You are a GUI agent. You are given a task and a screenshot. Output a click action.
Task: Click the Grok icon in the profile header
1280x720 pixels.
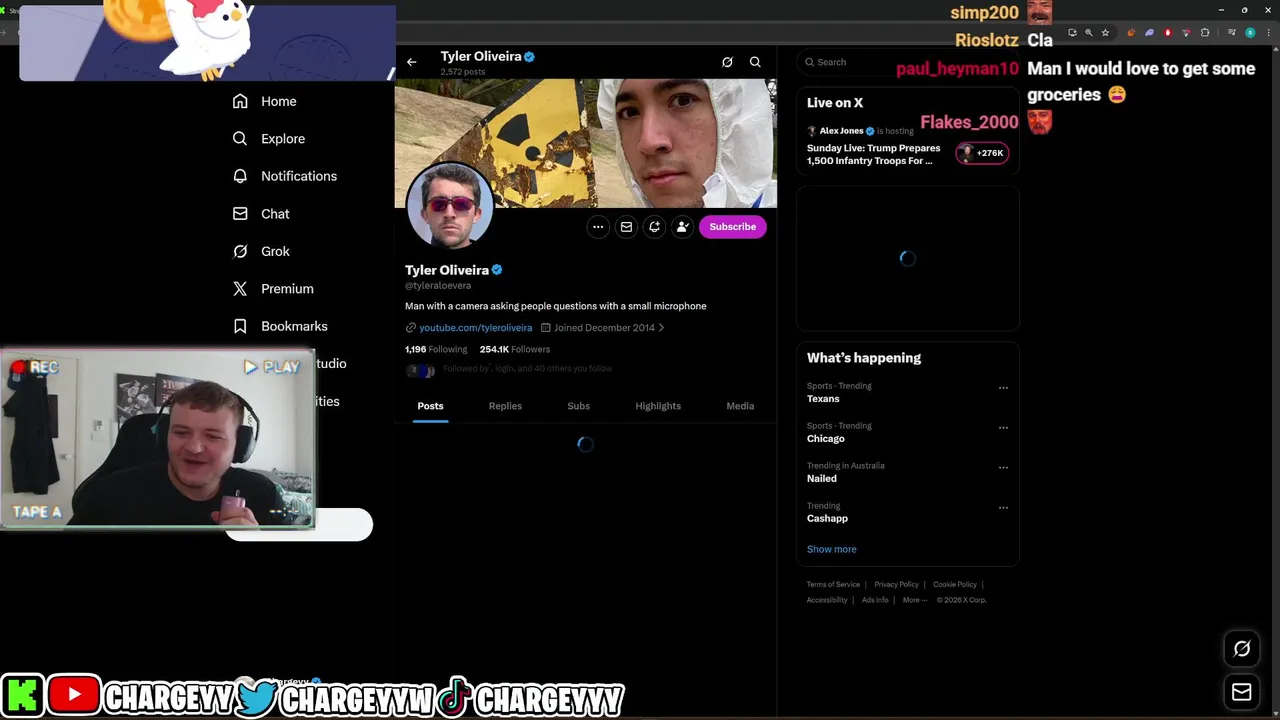[727, 62]
